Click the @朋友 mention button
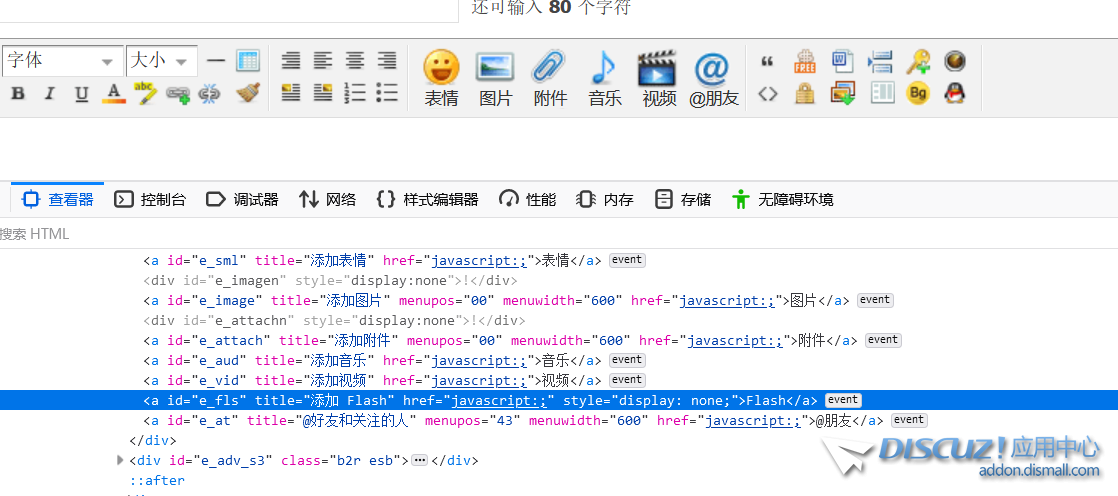Viewport: 1118px width, 496px height. [x=714, y=78]
